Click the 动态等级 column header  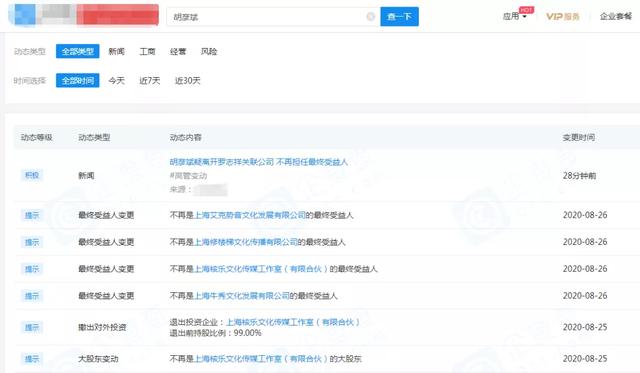point(37,138)
